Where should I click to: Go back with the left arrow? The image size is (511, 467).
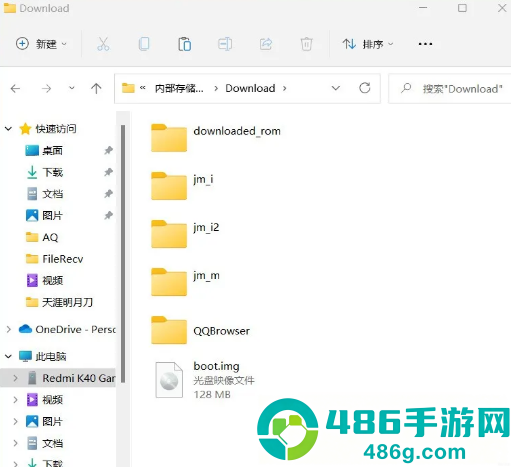15,89
